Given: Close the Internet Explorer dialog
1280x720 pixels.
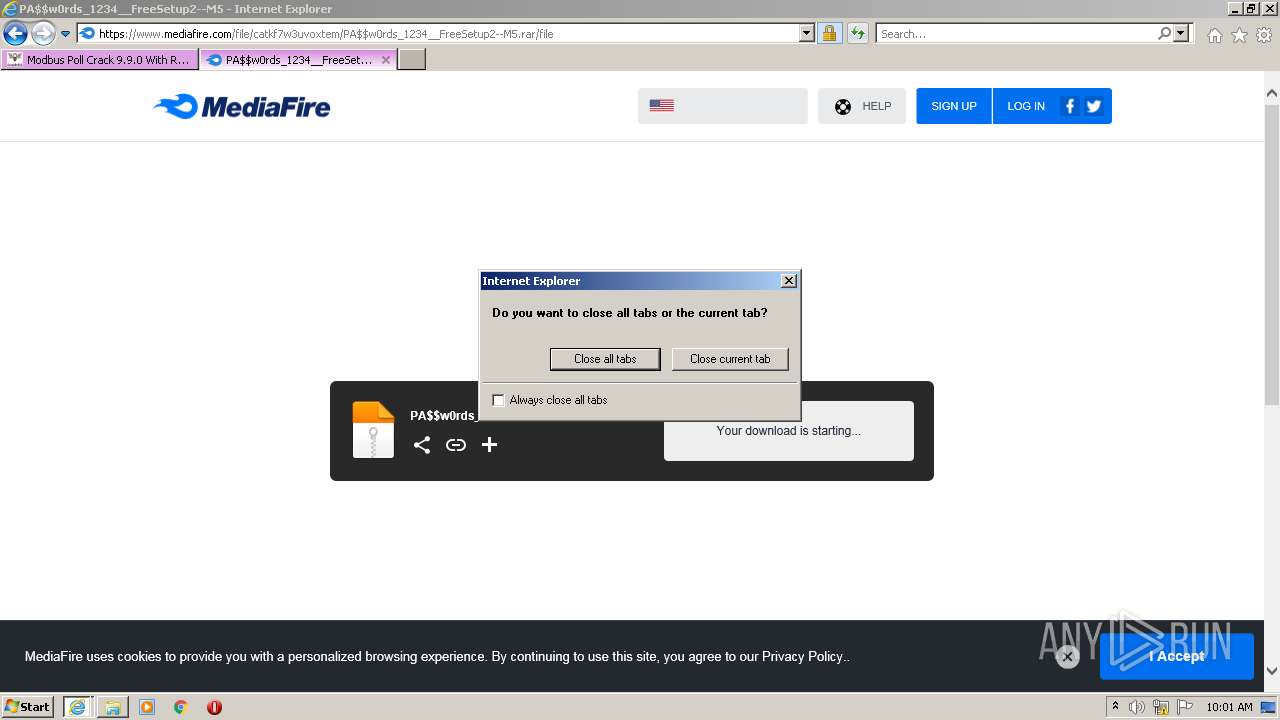Looking at the screenshot, I should [788, 281].
